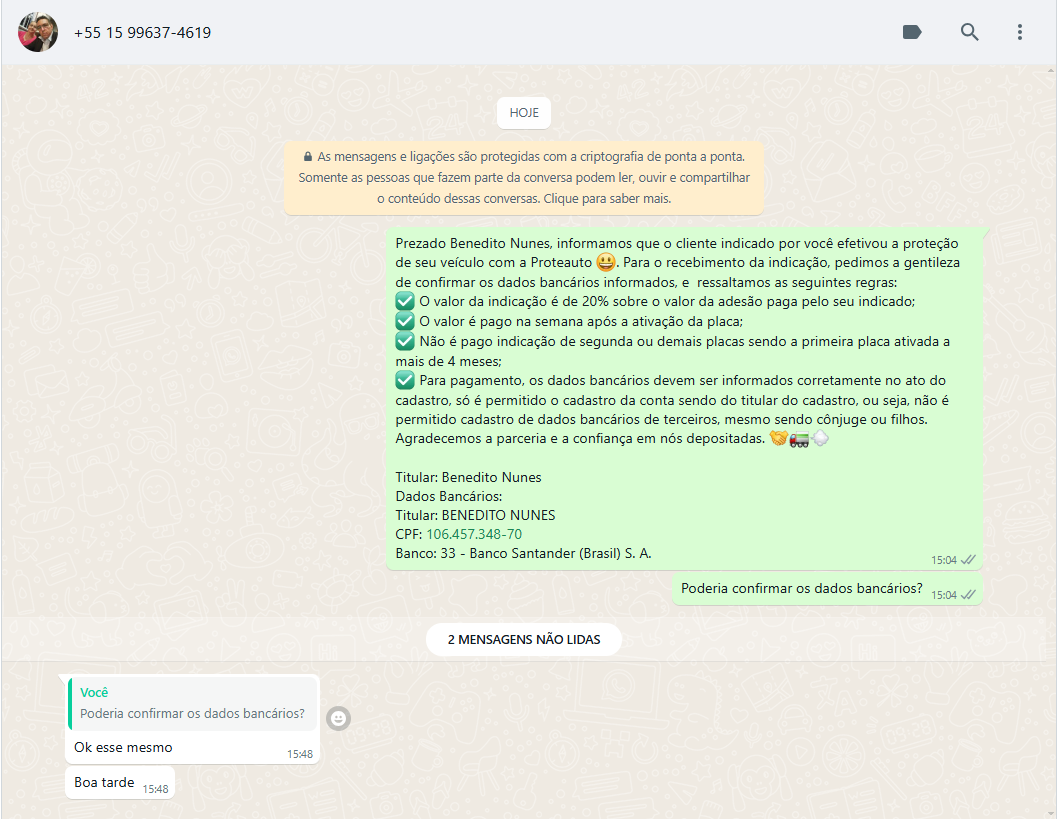Click read receipt checkmarks on Prezado message
This screenshot has width=1057, height=819.
coord(968,560)
